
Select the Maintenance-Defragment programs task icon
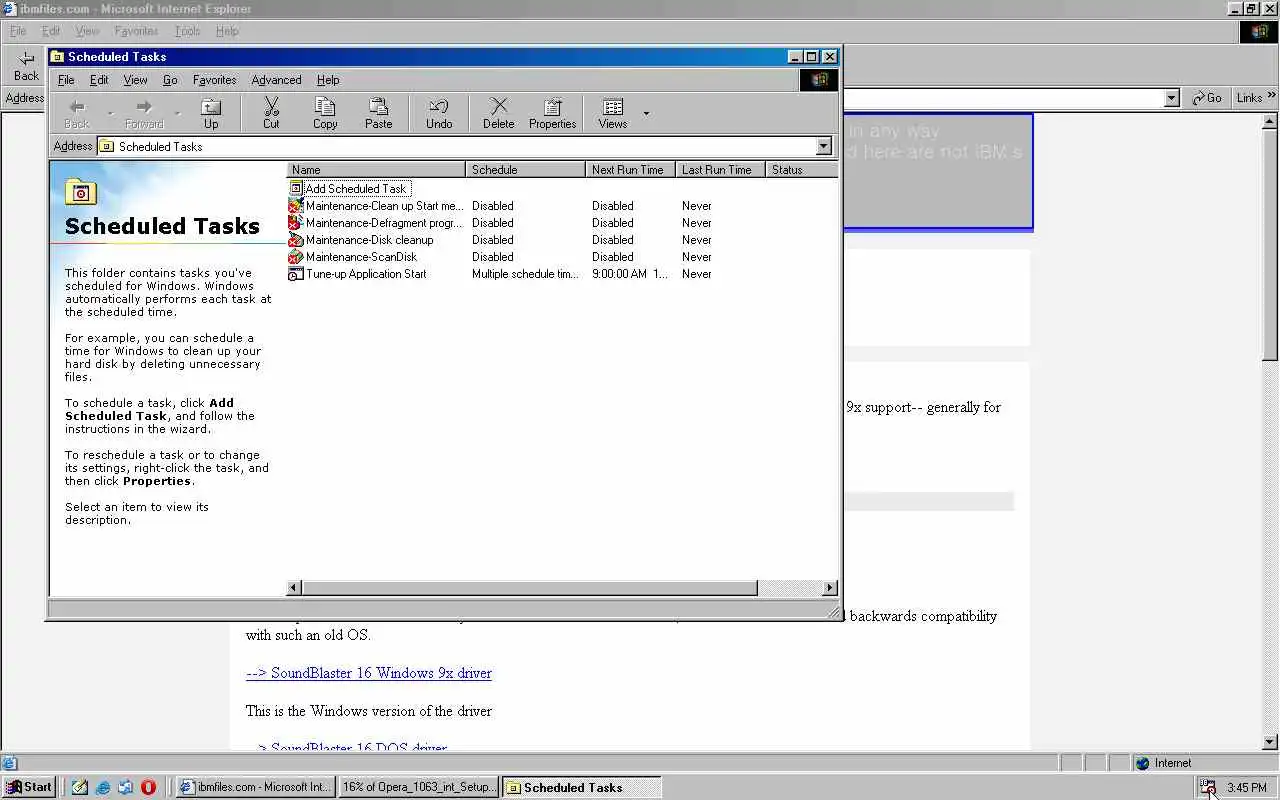[x=296, y=223]
